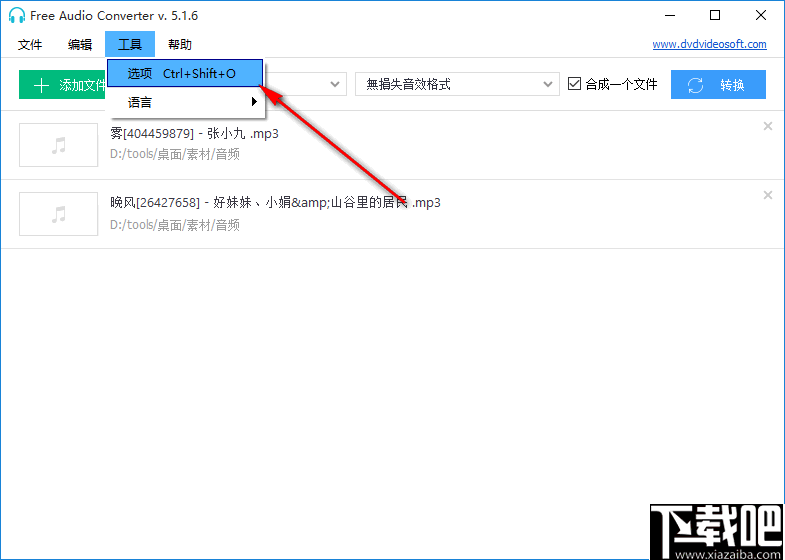The height and width of the screenshot is (560, 785).
Task: Click the refresh arrows icon on 转换
Action: point(696,85)
